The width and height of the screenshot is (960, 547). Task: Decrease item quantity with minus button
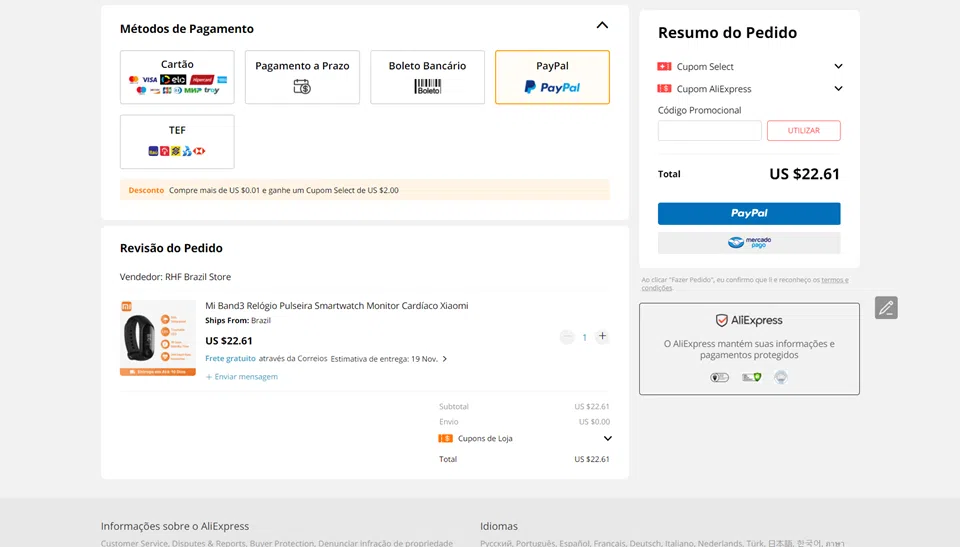[x=567, y=336]
